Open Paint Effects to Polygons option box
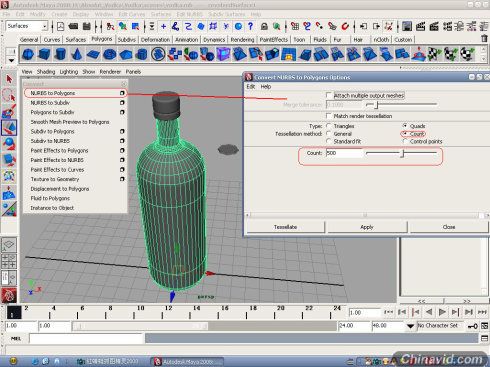 122,151
